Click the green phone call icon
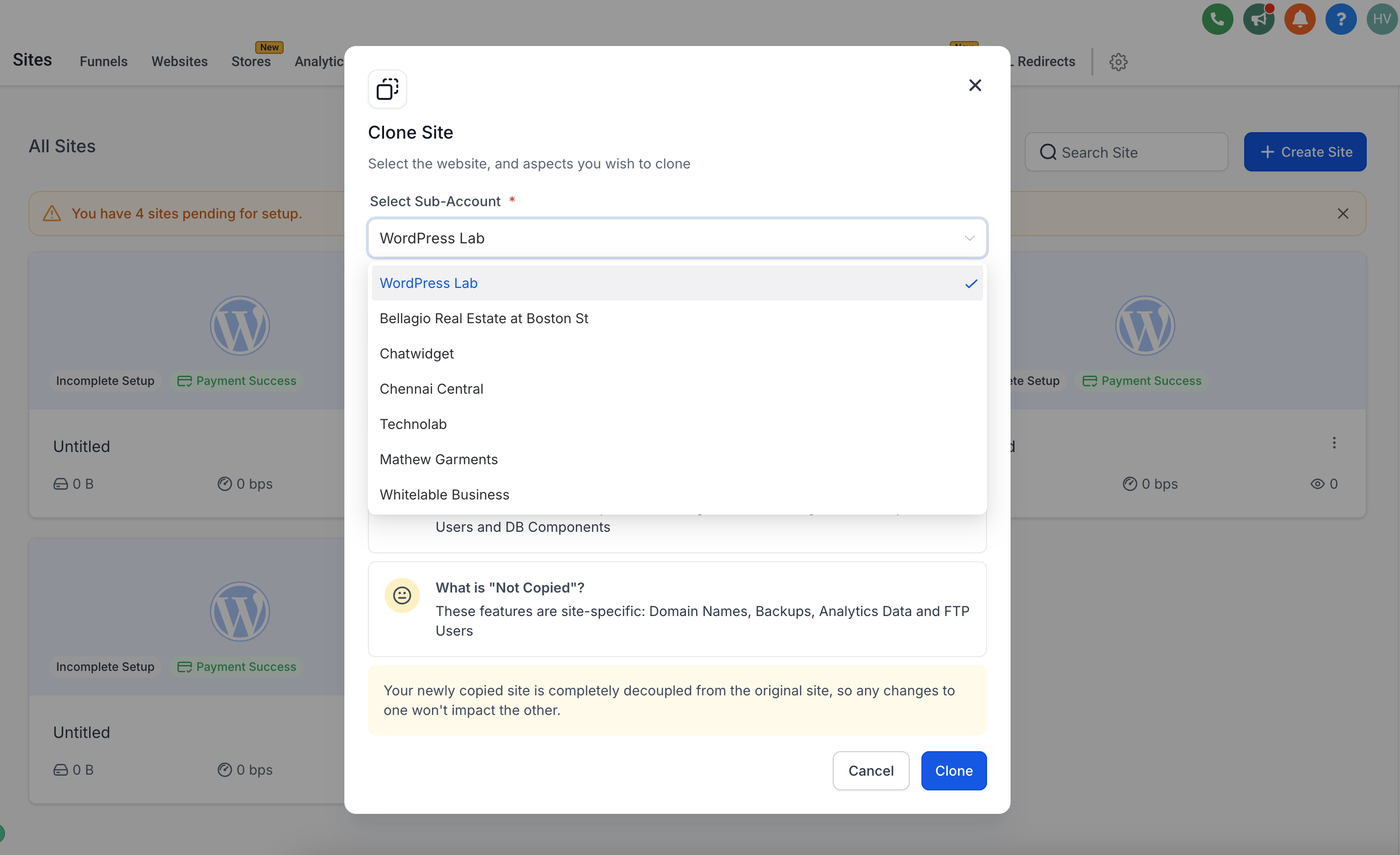Viewport: 1400px width, 855px height. tap(1217, 18)
